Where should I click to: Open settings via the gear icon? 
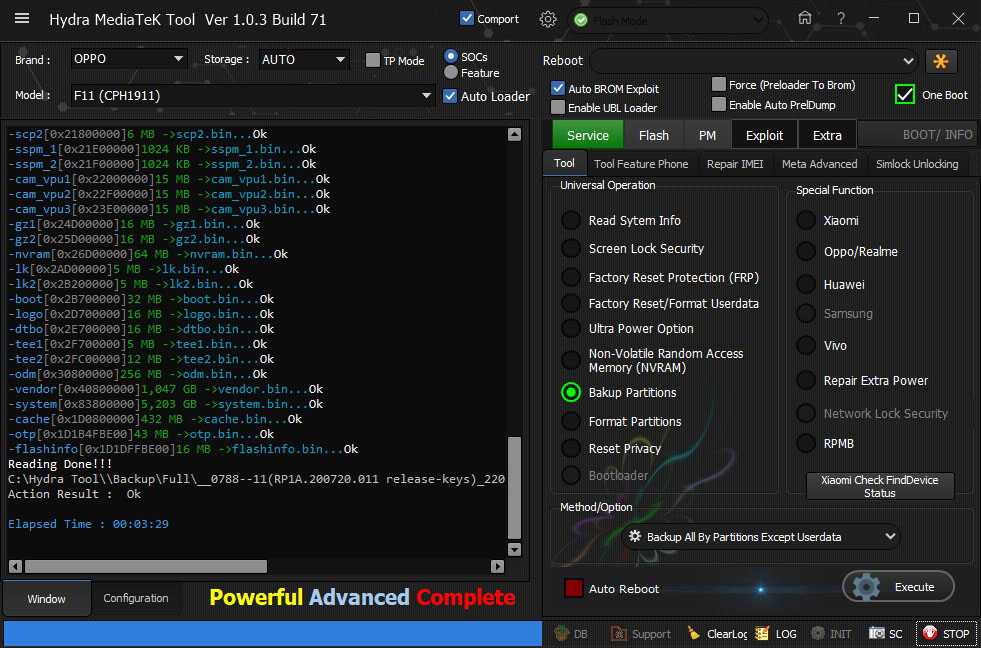(x=547, y=19)
